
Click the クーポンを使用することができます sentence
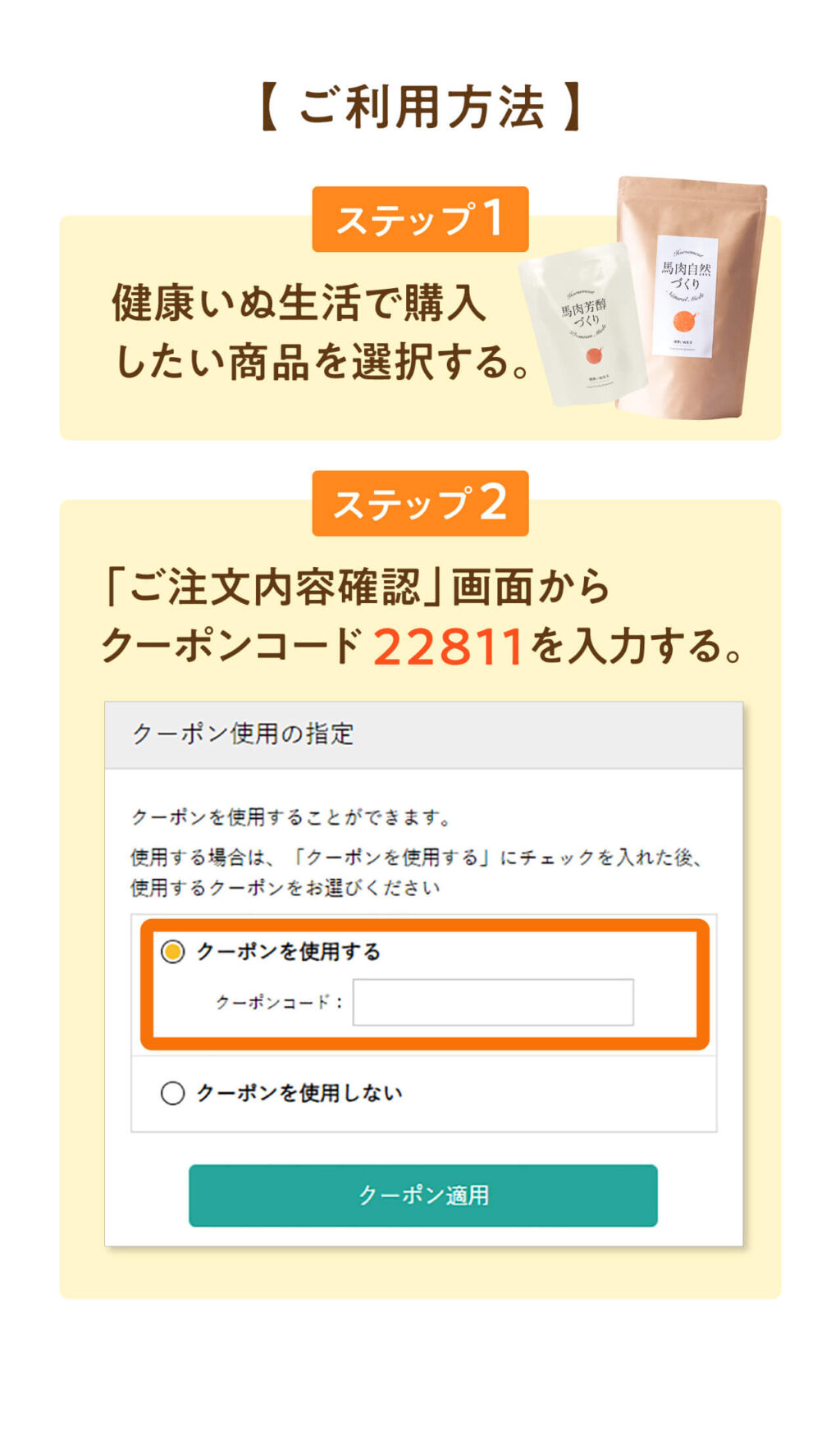292,817
